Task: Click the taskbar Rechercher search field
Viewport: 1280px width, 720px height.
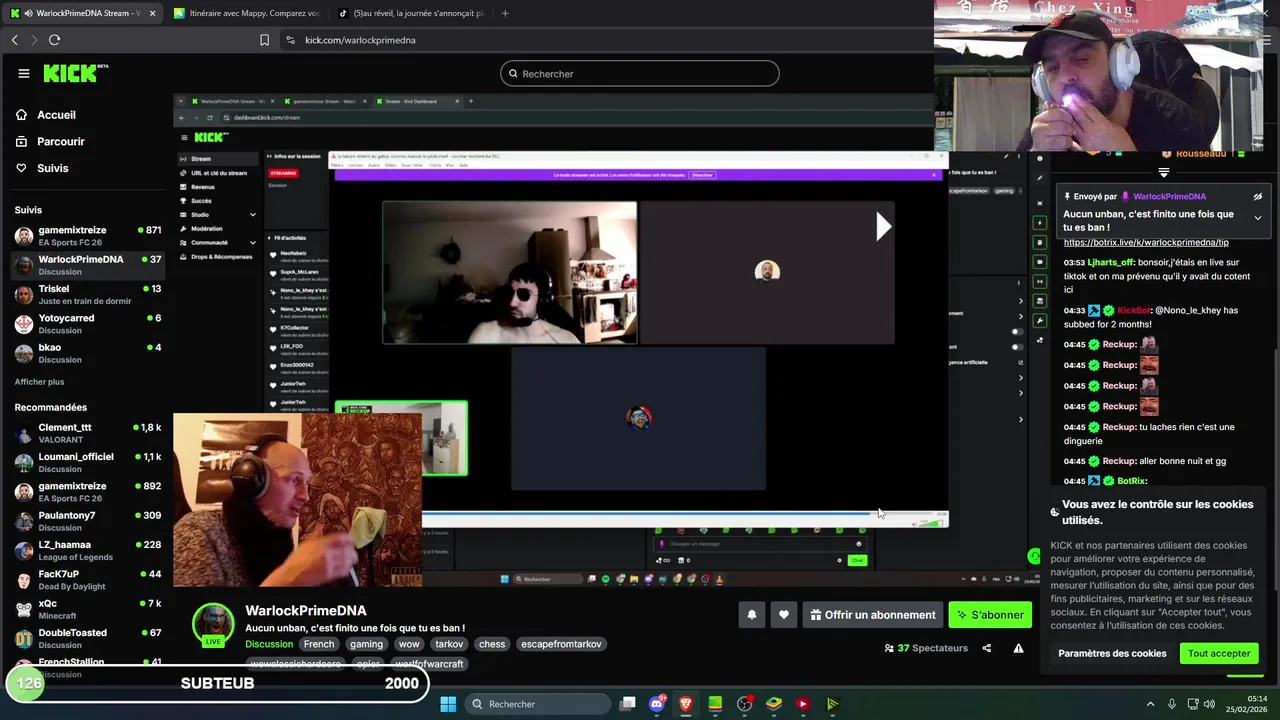Action: click(x=537, y=704)
